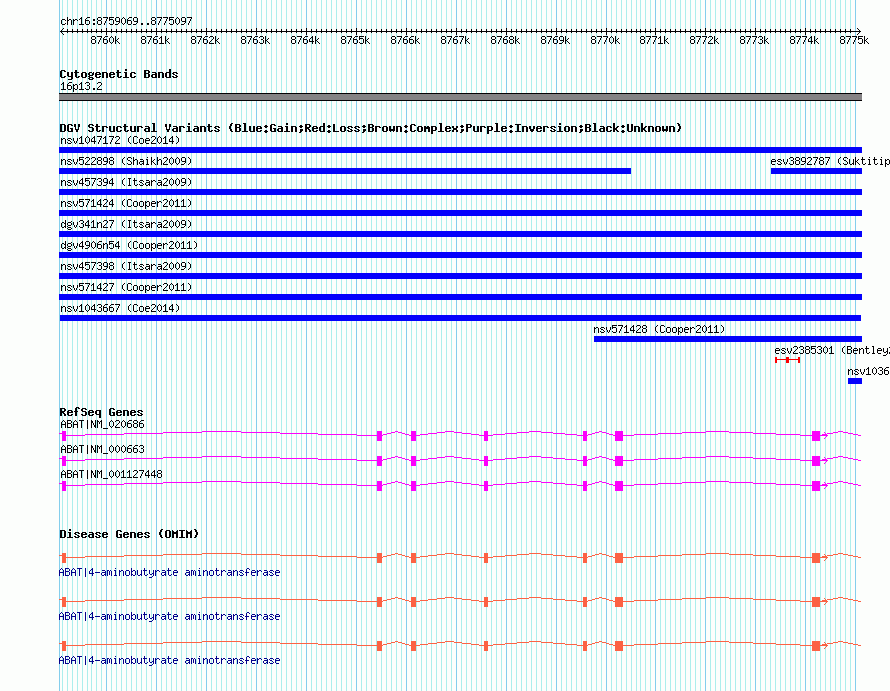Select the small blue bar under nsv1036
Image resolution: width=890 pixels, height=691 pixels.
(855, 381)
